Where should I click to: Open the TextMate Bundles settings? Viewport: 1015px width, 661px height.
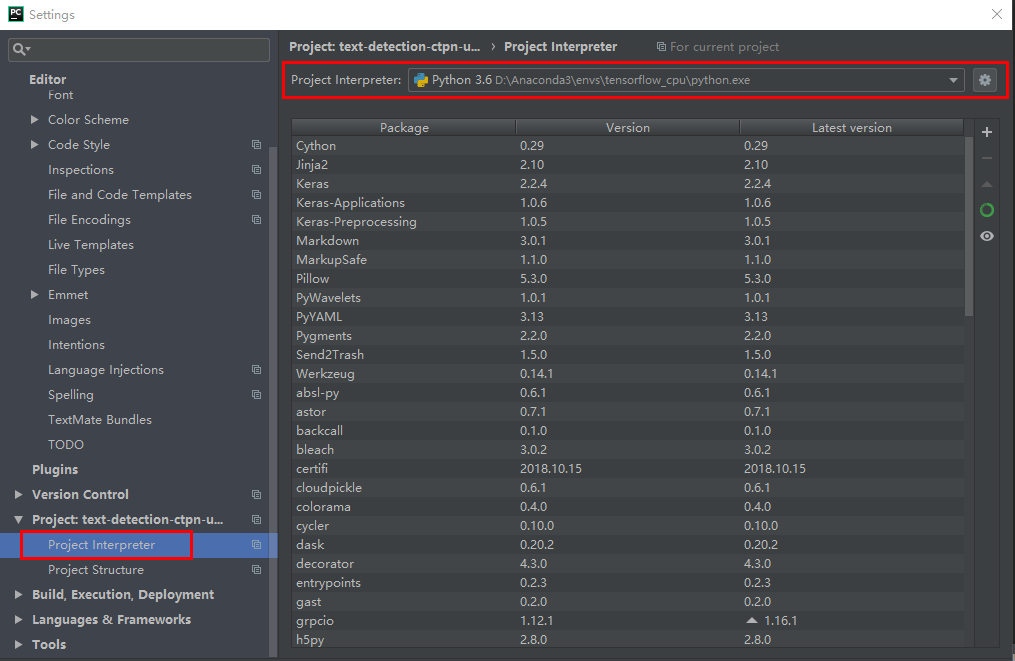click(100, 420)
